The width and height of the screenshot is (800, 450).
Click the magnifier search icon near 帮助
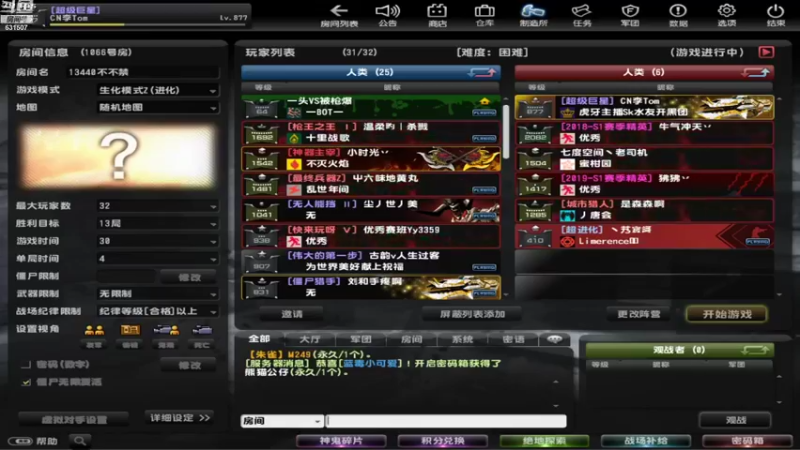coord(80,440)
